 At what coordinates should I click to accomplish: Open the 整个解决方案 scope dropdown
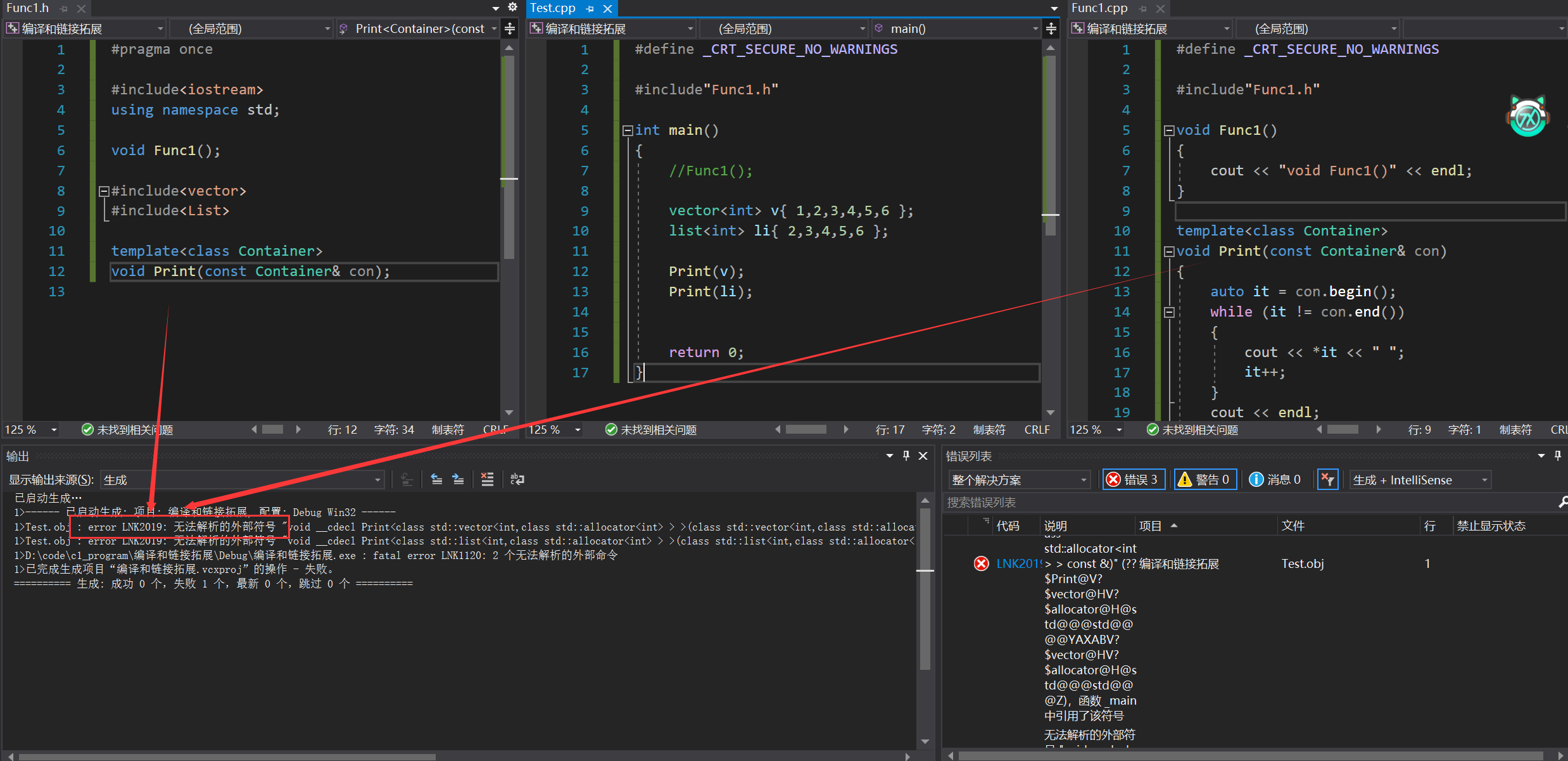pyautogui.click(x=1018, y=480)
